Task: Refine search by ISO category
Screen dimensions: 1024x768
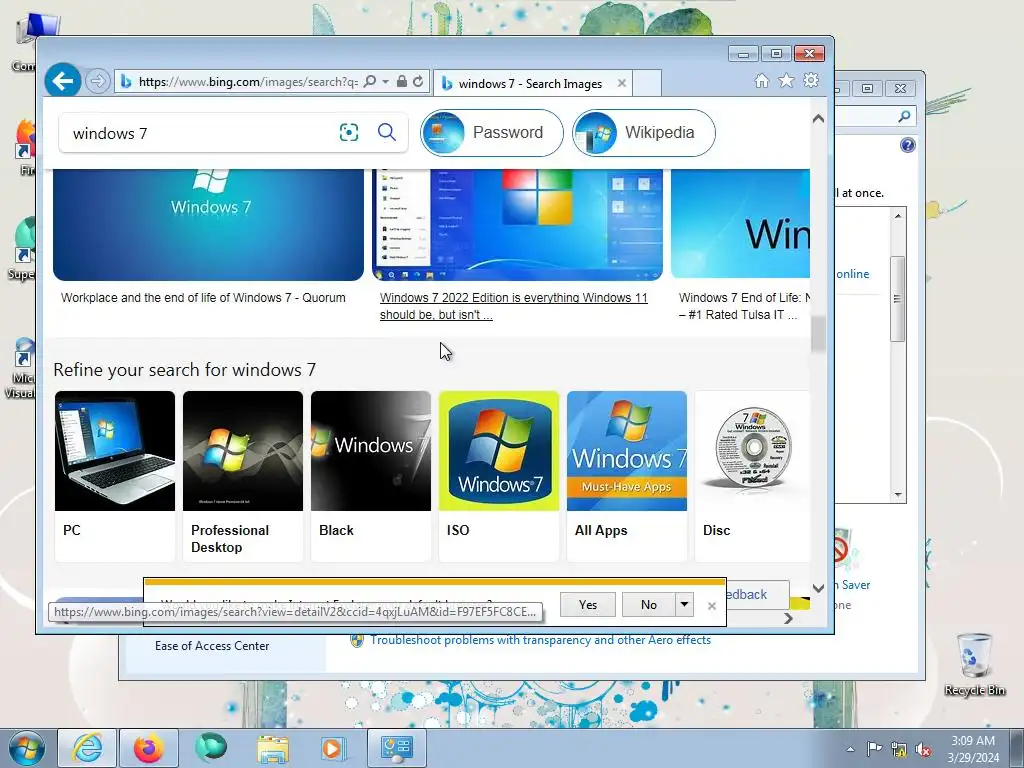Action: coord(499,476)
